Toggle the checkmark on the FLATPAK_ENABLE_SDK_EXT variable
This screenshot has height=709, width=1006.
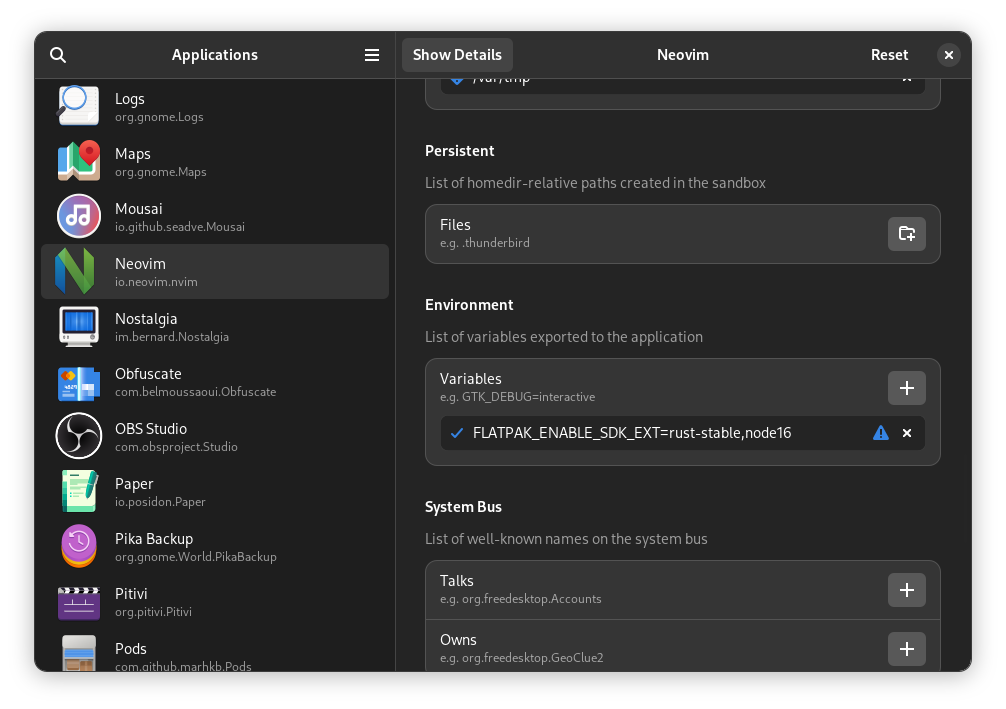click(x=456, y=433)
